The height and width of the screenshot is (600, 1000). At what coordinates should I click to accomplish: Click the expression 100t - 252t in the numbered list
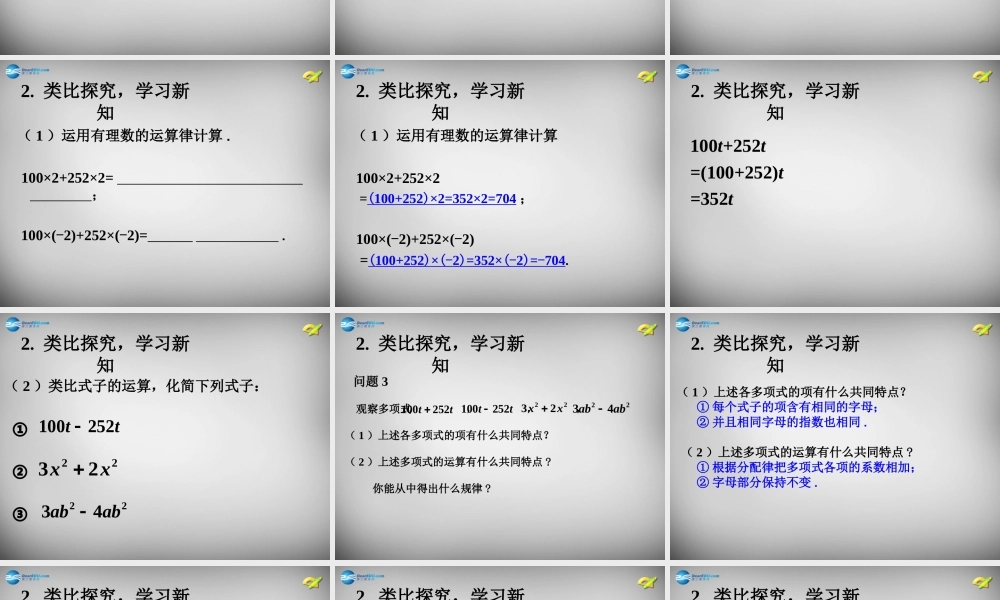(79, 427)
